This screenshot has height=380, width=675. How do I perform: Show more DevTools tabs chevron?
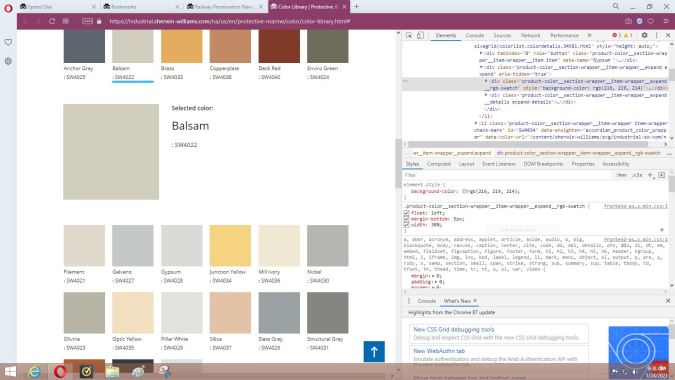click(590, 35)
